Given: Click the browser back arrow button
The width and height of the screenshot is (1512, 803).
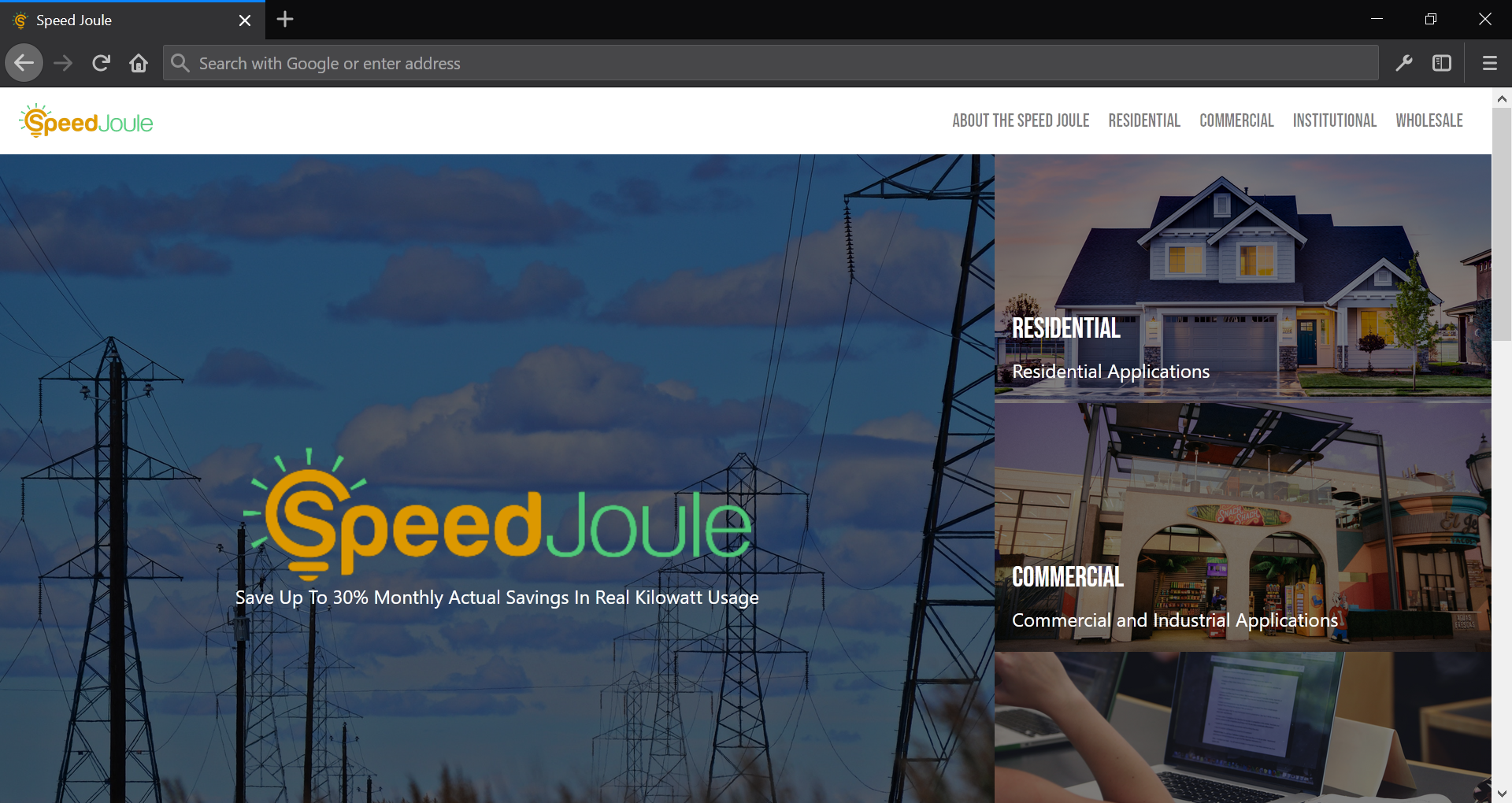Looking at the screenshot, I should pos(24,63).
